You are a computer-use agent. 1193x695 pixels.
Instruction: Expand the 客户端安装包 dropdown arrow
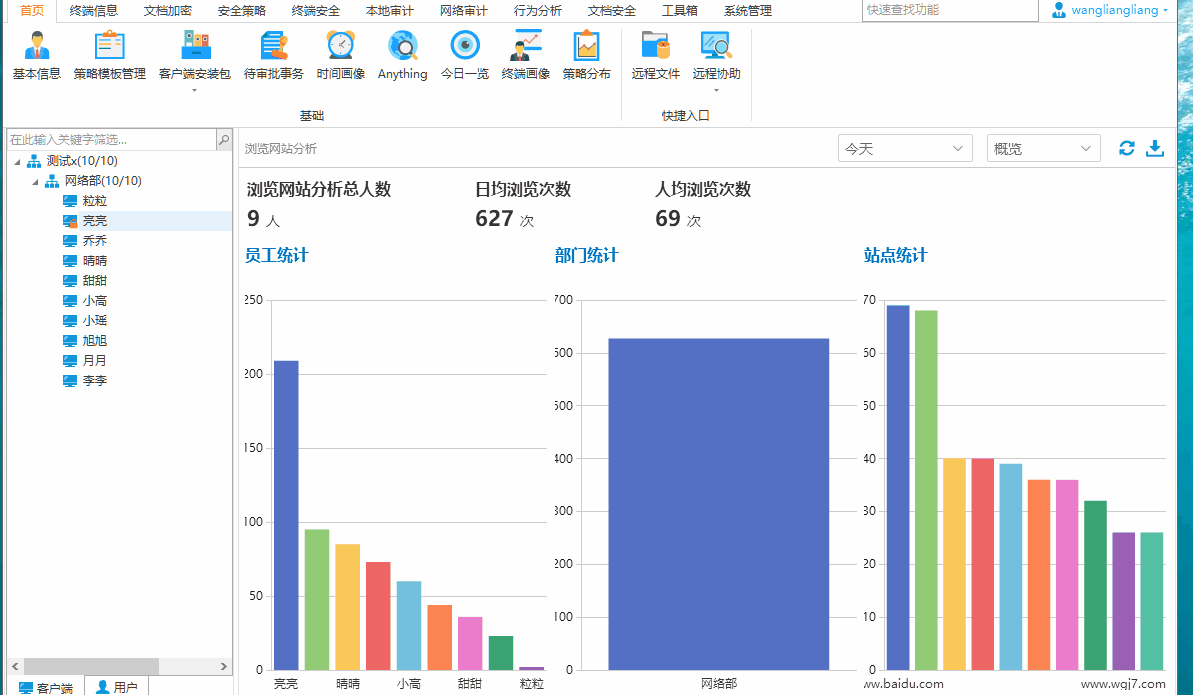tap(195, 90)
